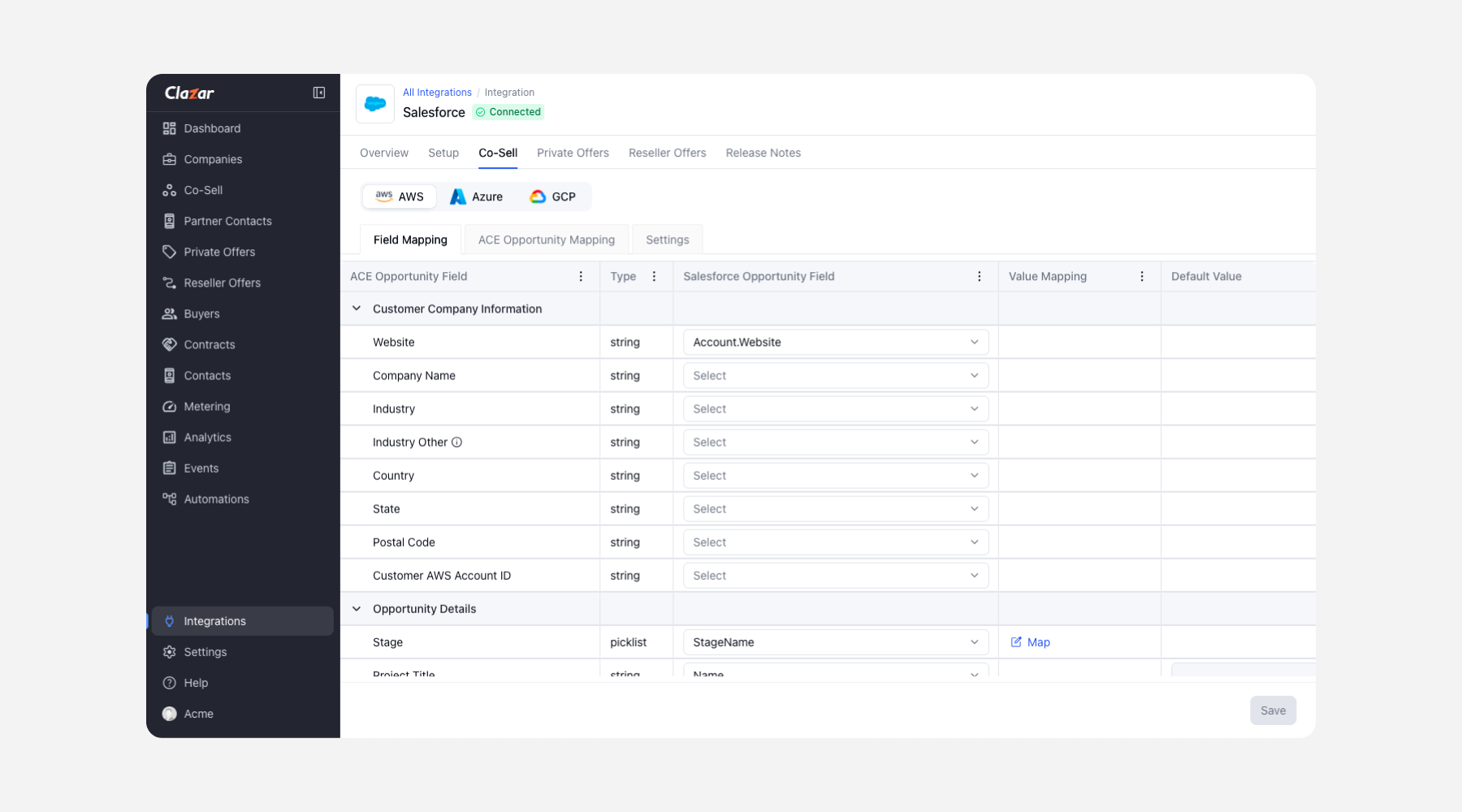Open the Company Name field dropdown
This screenshot has width=1462, height=812.
(836, 376)
